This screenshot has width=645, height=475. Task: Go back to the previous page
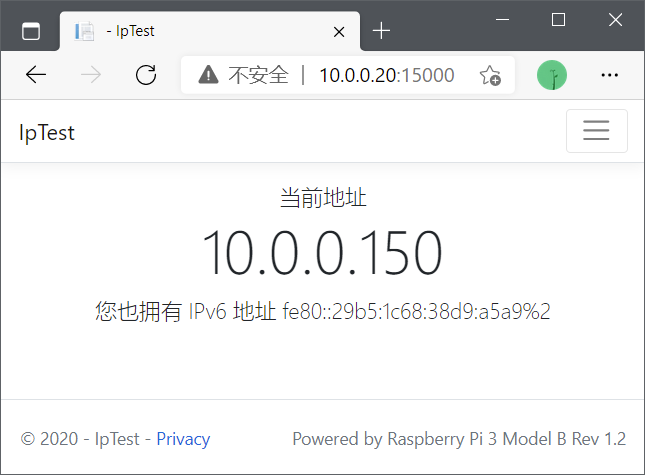36,75
